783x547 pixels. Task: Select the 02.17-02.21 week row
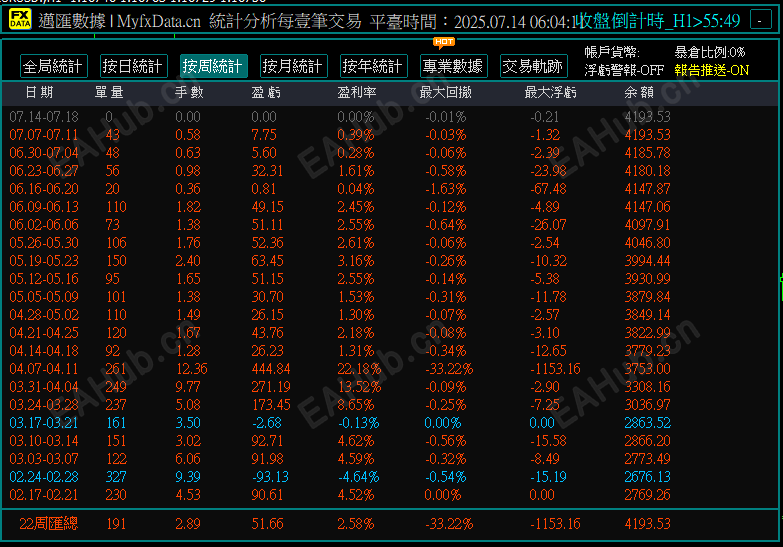click(x=340, y=495)
